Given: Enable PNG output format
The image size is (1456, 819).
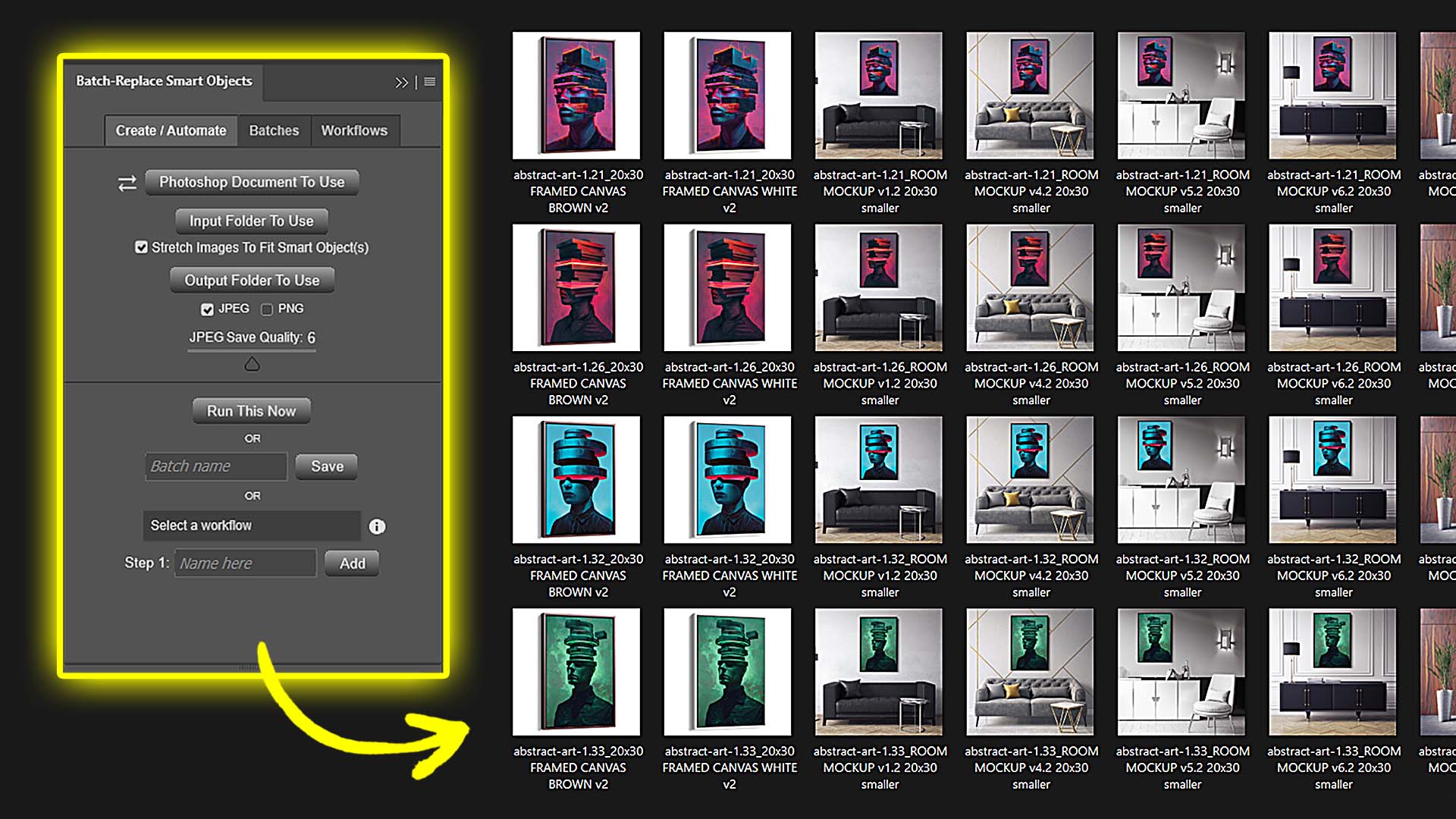Looking at the screenshot, I should pyautogui.click(x=267, y=309).
